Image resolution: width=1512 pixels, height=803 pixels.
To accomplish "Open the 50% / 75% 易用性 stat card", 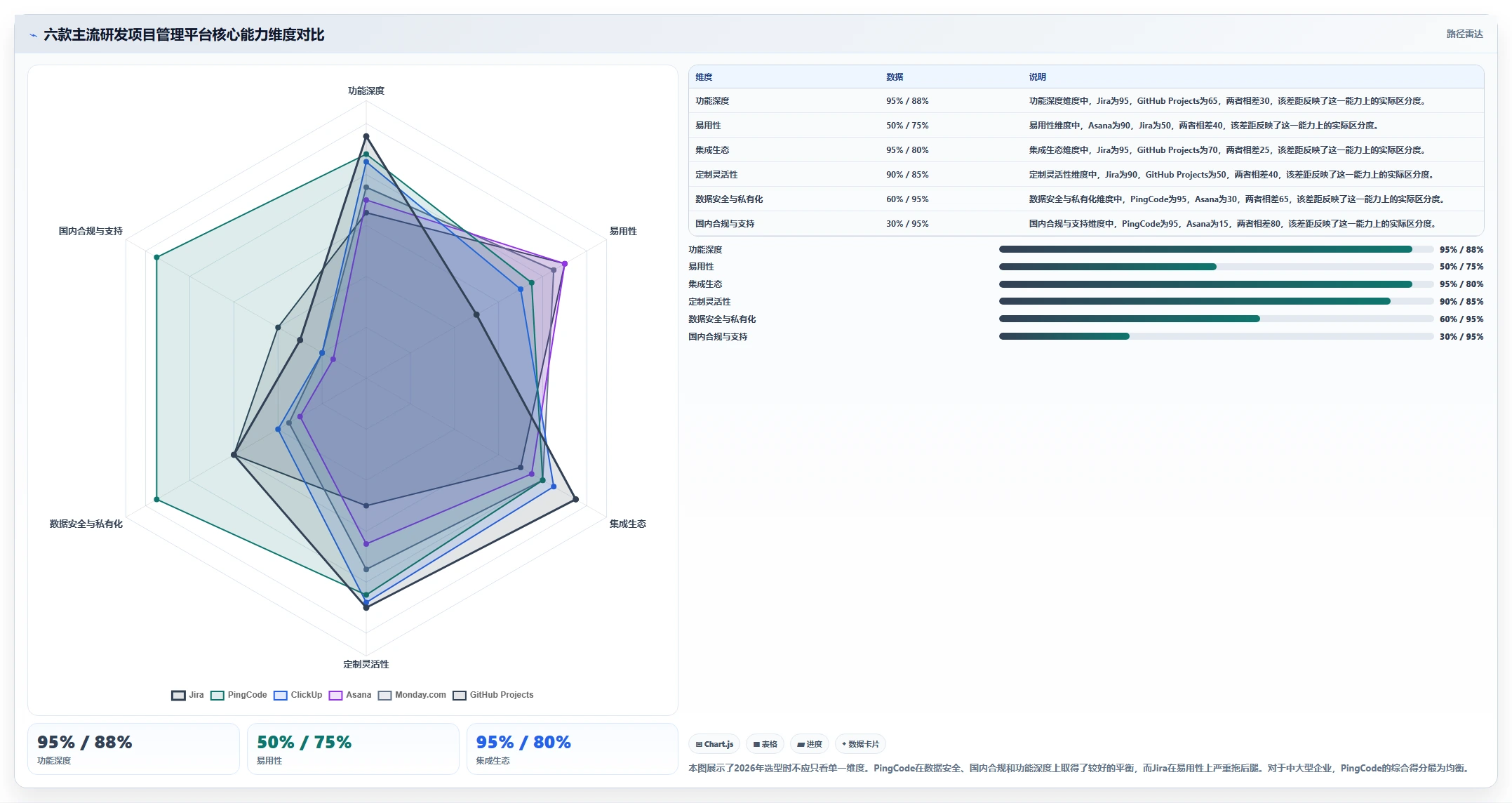I will pos(353,749).
